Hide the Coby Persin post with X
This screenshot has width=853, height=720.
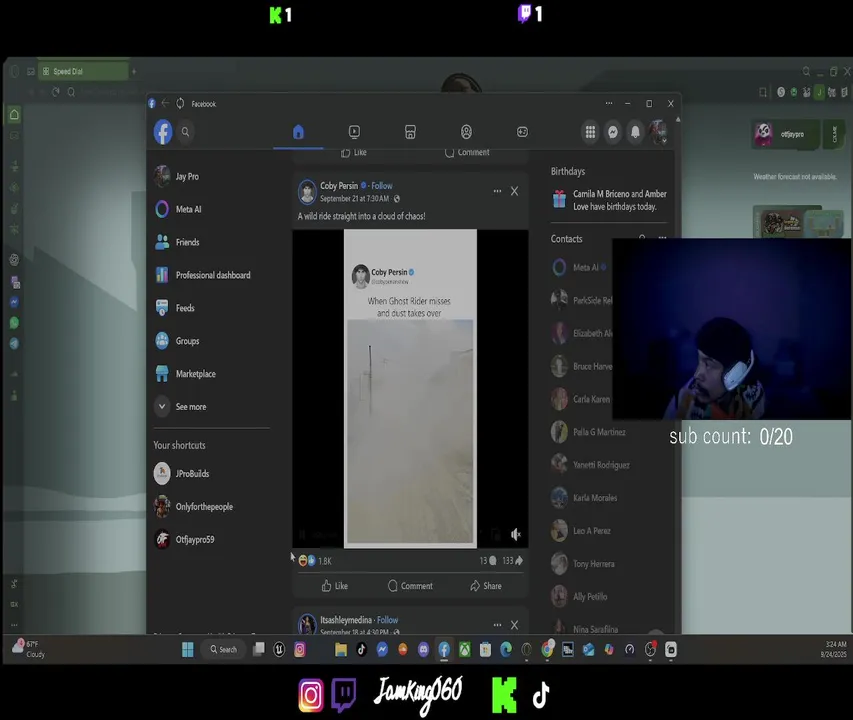coord(514,191)
